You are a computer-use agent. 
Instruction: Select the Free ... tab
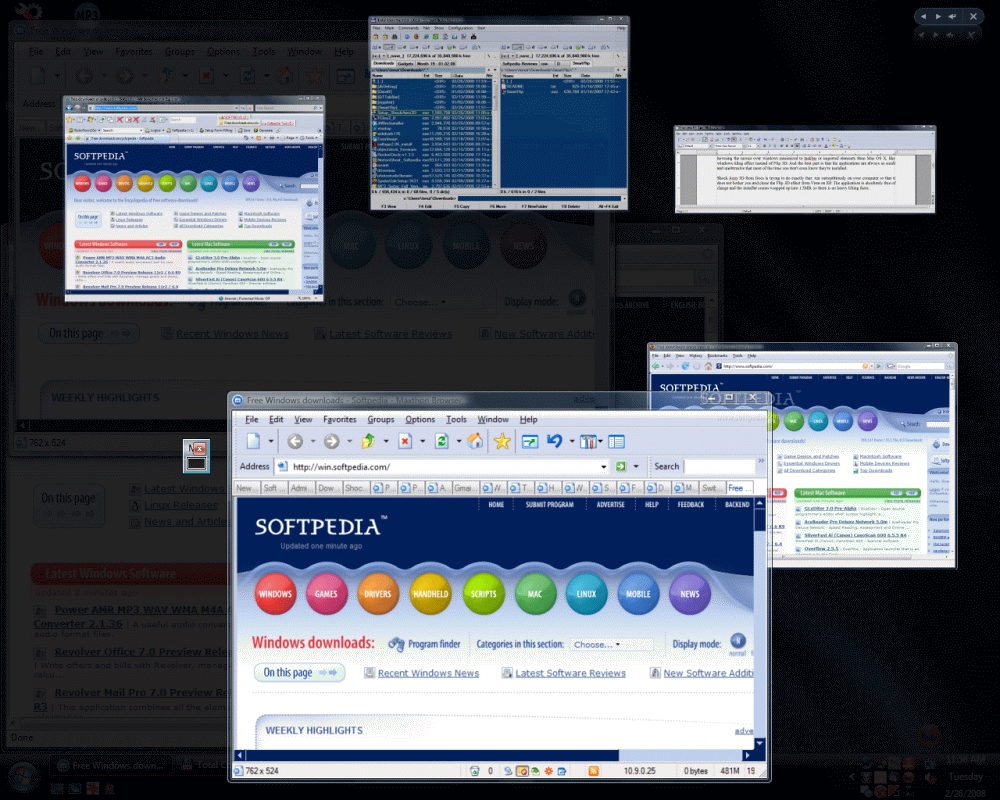[x=740, y=488]
